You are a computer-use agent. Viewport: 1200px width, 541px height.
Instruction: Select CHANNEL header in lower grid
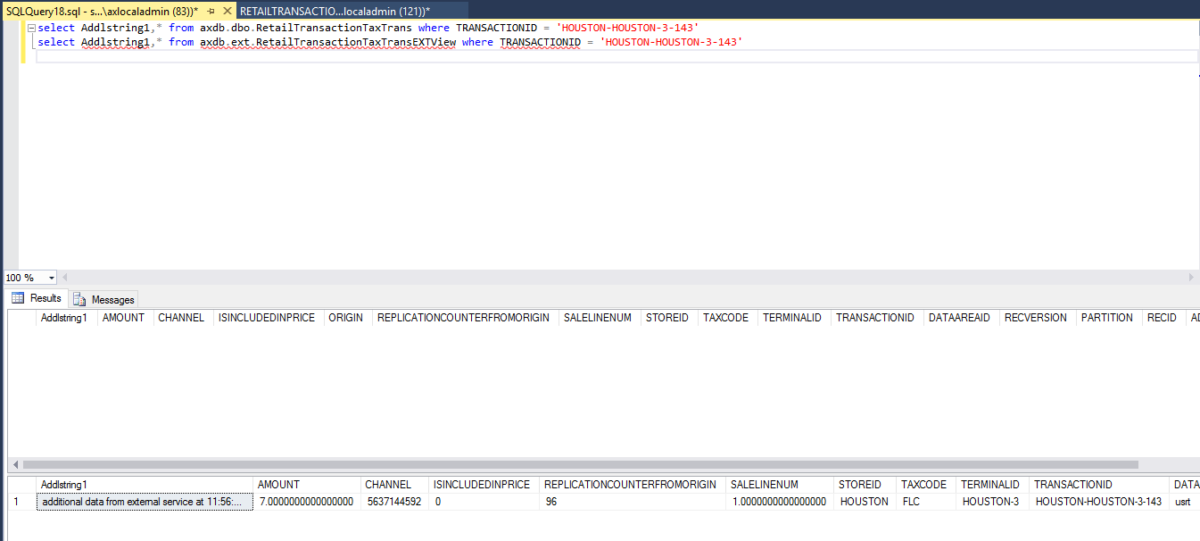tap(395, 484)
